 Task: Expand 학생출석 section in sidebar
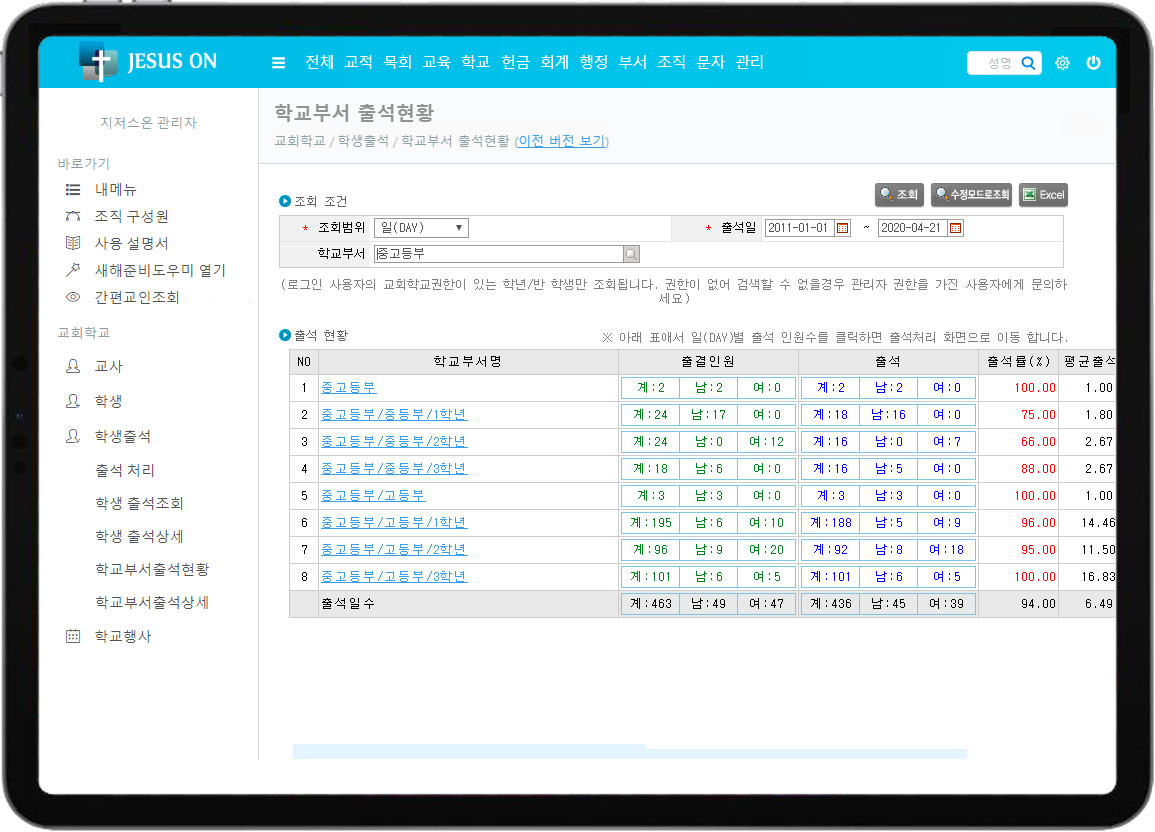(122, 437)
